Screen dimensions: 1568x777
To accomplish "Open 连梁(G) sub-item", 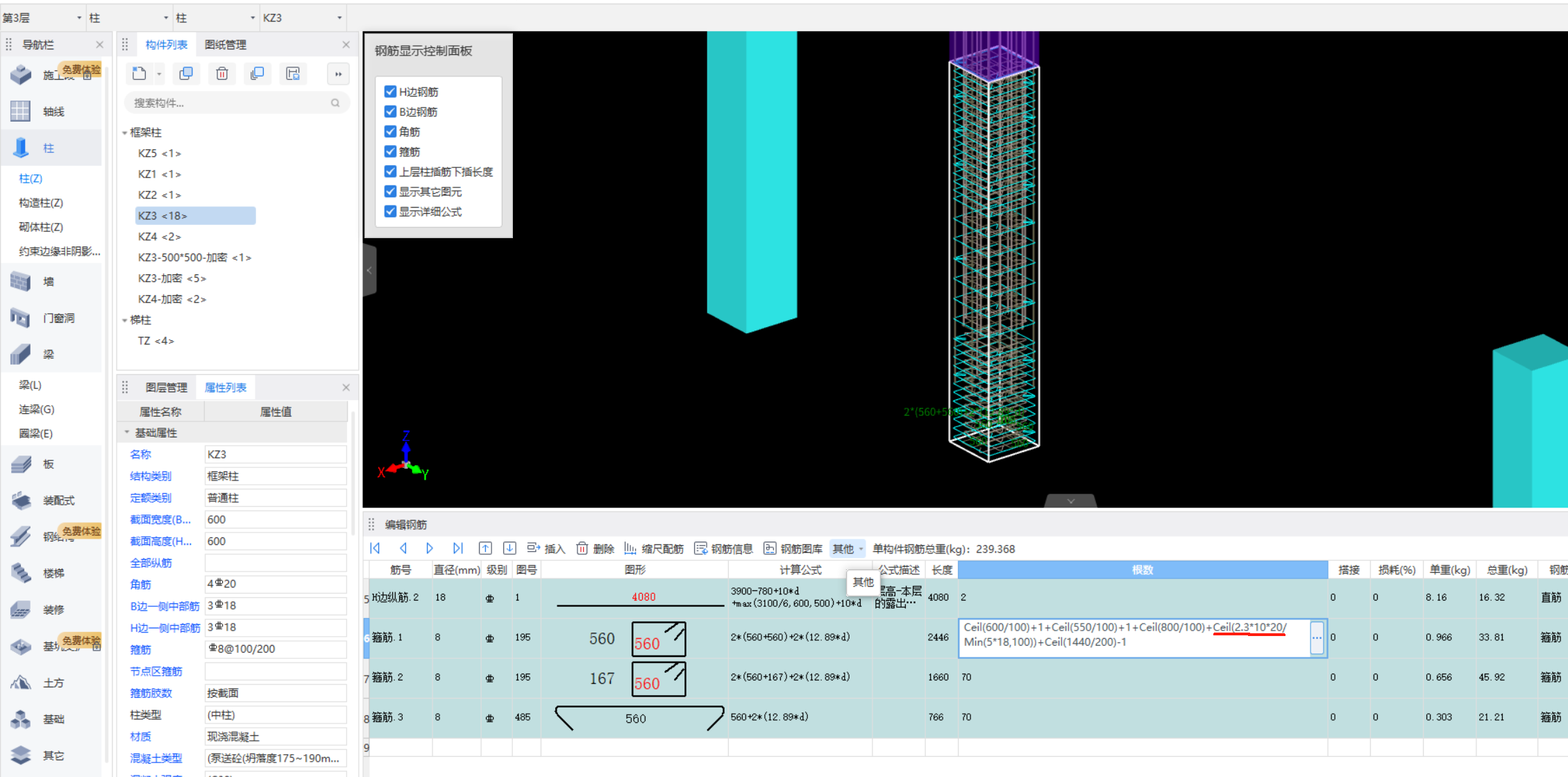I will [x=37, y=409].
